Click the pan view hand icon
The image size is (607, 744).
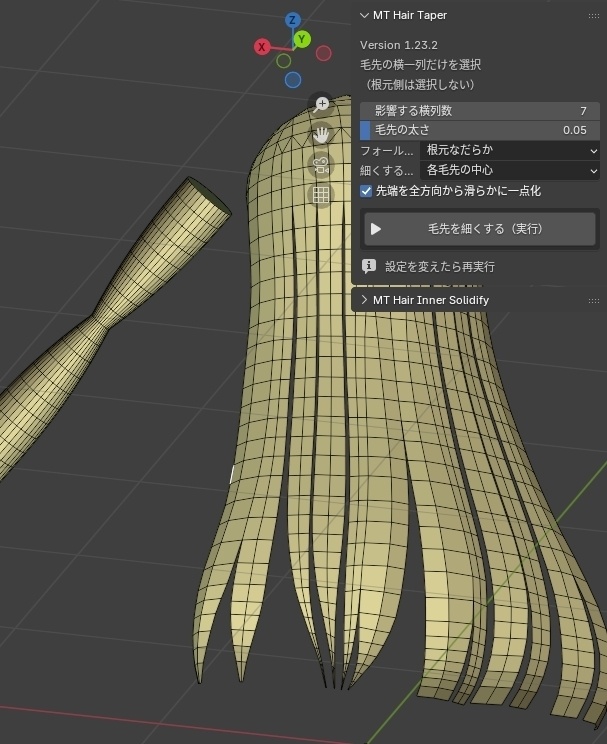[x=321, y=135]
